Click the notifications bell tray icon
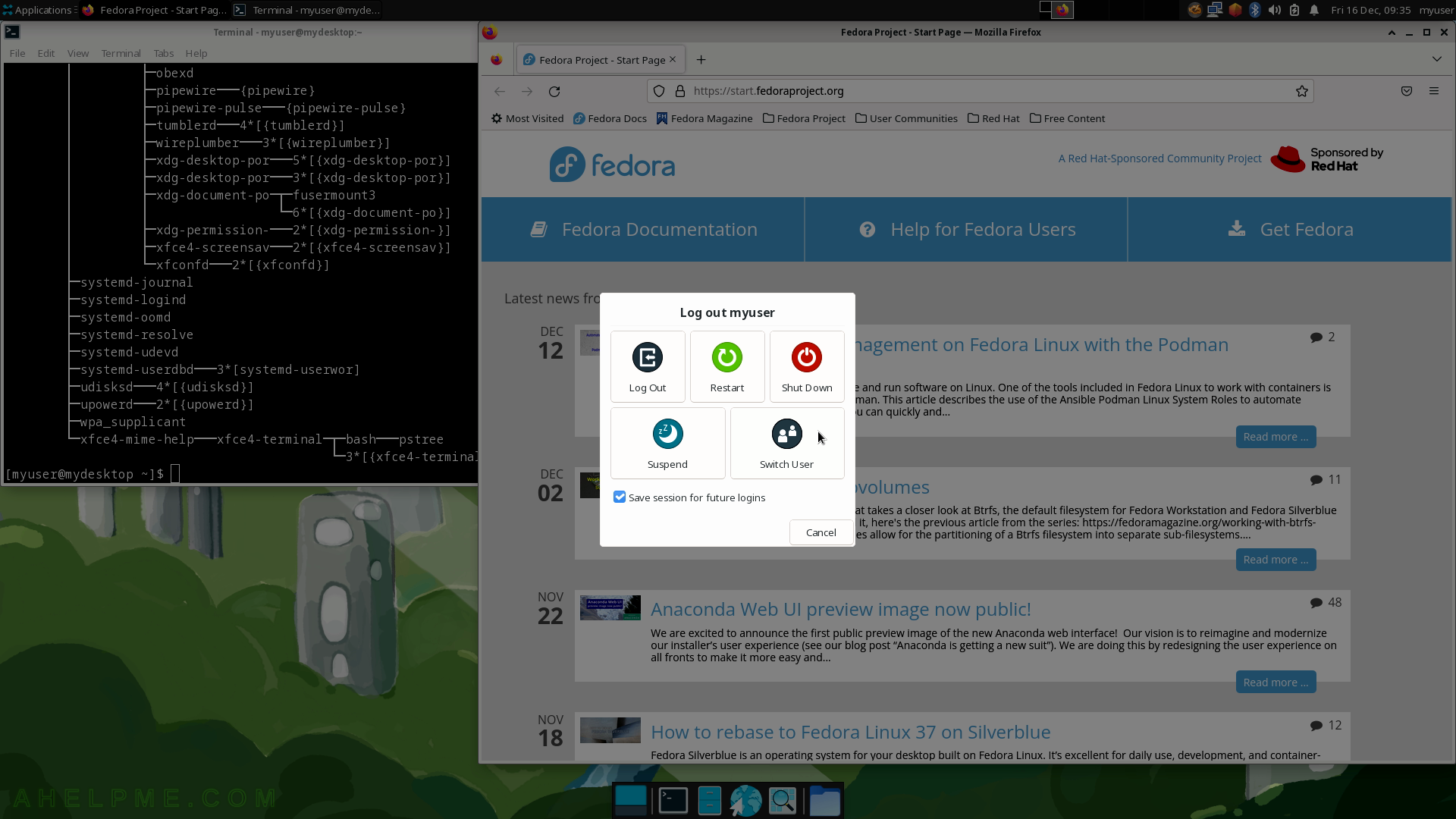Image resolution: width=1456 pixels, height=819 pixels. click(x=1314, y=10)
